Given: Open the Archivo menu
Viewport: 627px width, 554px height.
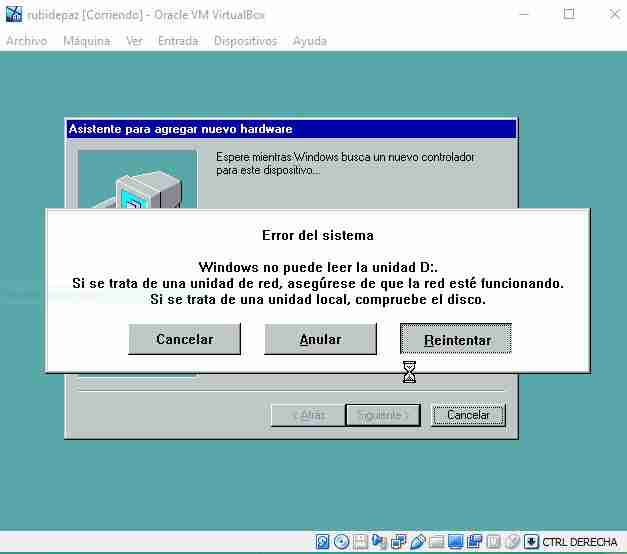Looking at the screenshot, I should coord(26,41).
